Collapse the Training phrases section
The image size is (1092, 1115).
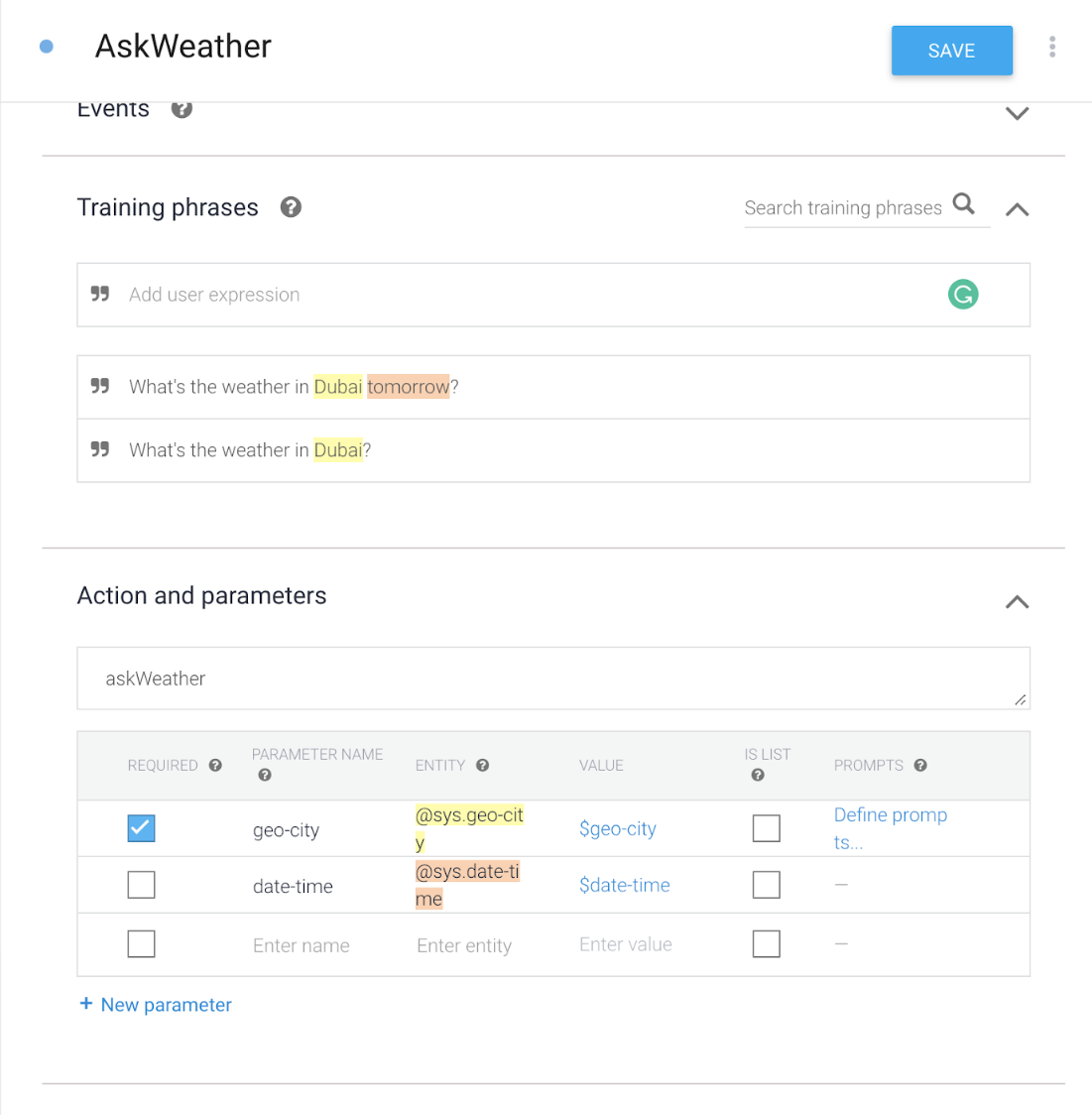point(1017,209)
